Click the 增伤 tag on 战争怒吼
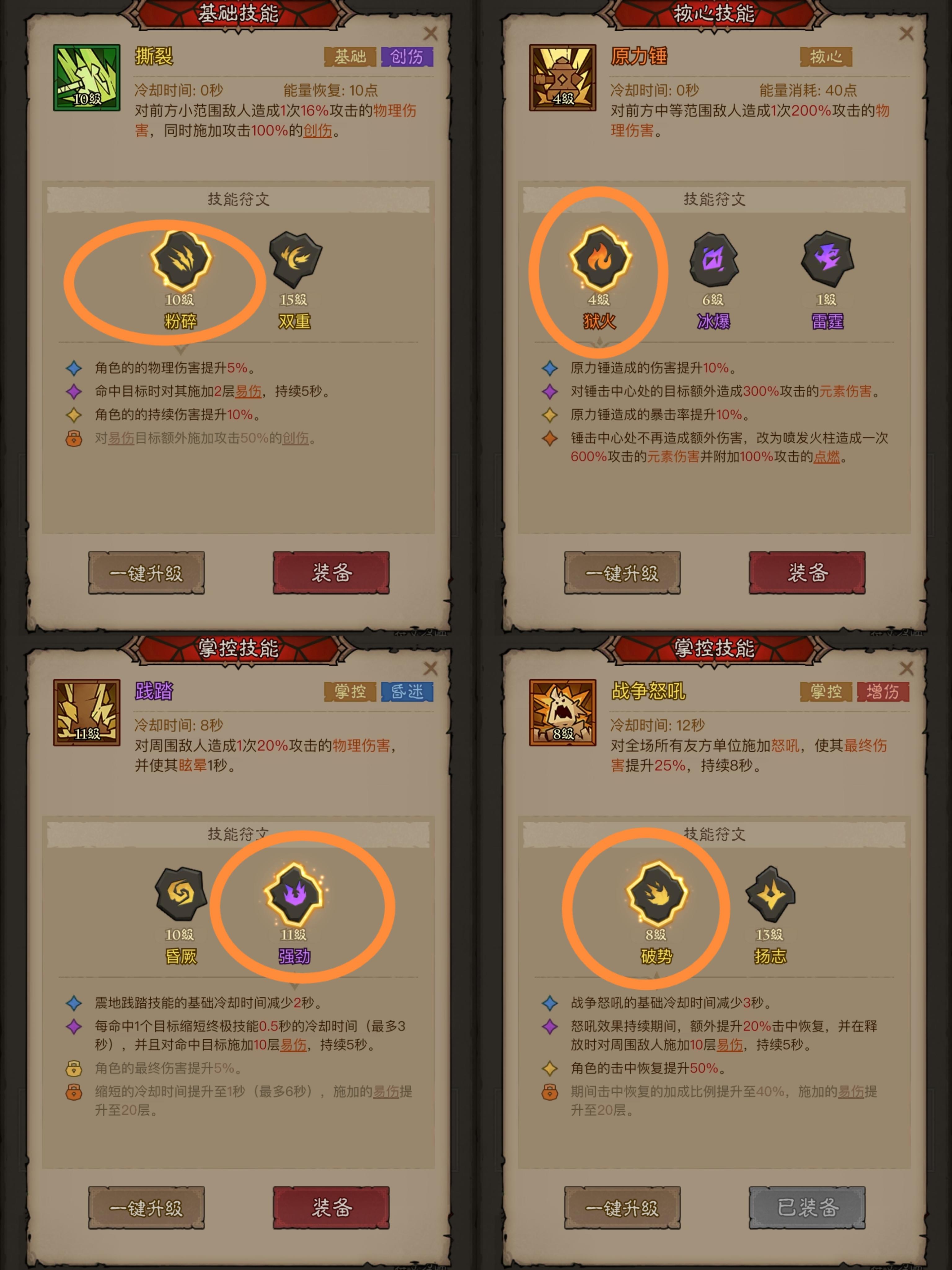Image resolution: width=952 pixels, height=1270 pixels. click(x=883, y=691)
